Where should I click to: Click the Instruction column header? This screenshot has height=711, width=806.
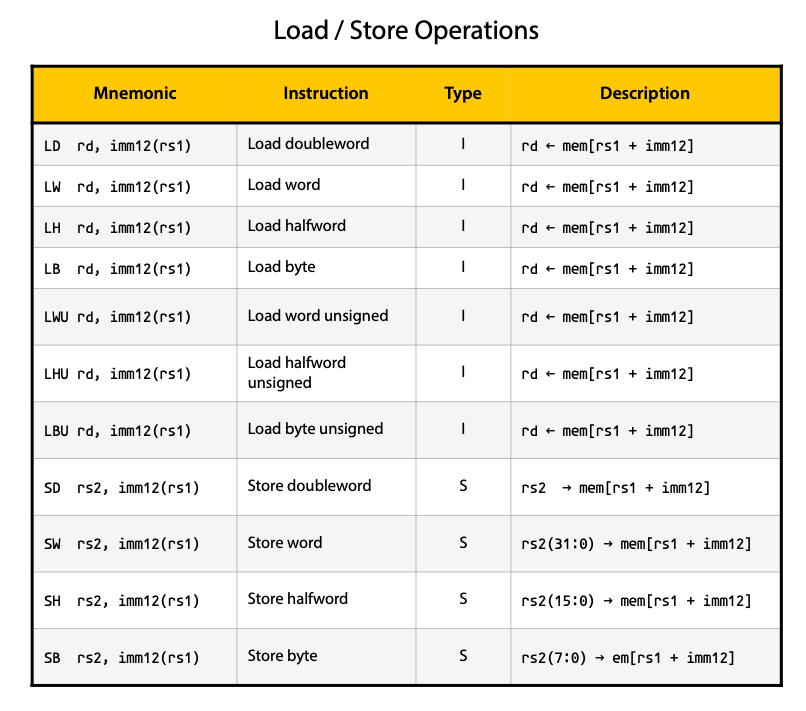325,93
